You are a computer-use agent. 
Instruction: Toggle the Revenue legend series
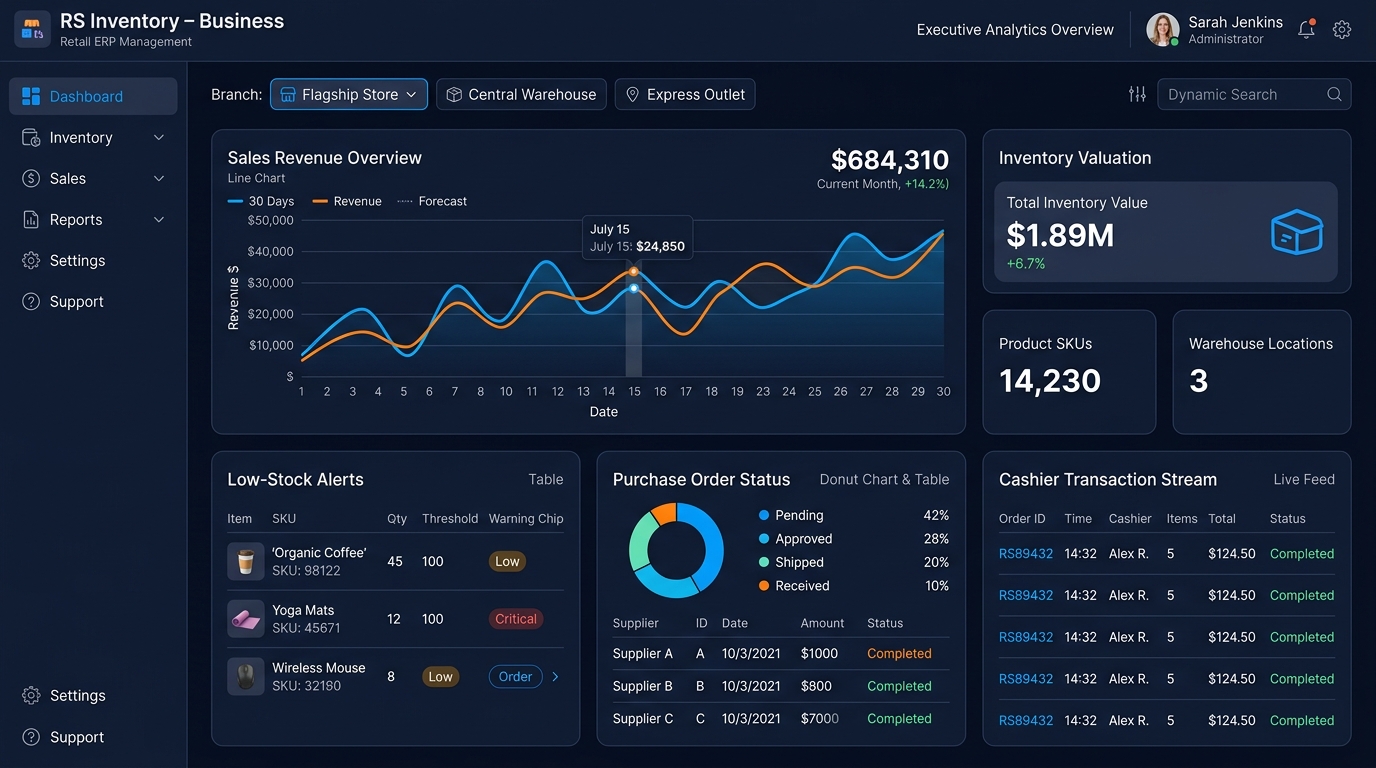point(347,201)
